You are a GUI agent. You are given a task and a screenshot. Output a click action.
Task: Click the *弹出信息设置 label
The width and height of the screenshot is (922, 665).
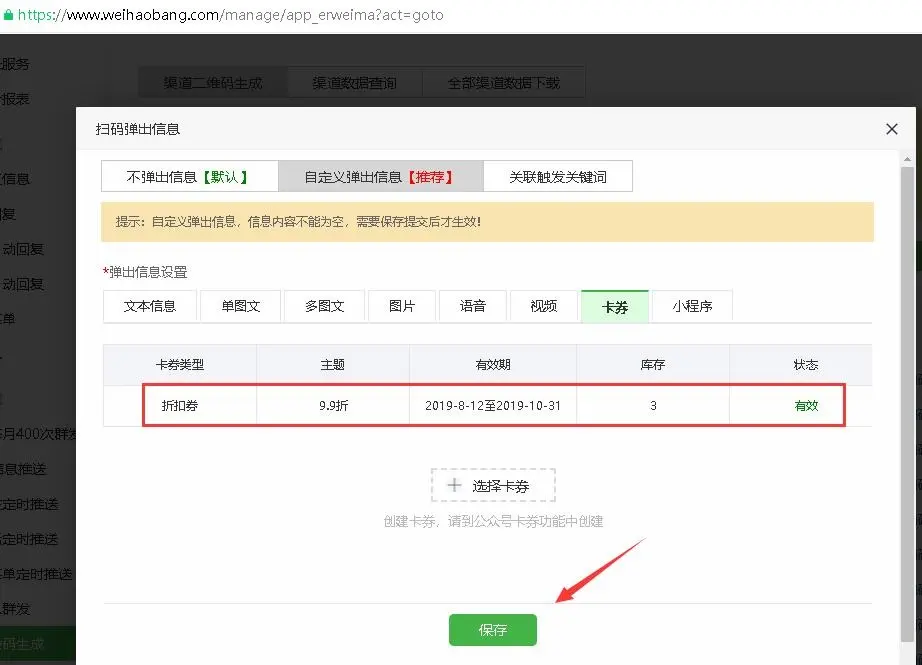click(x=145, y=272)
